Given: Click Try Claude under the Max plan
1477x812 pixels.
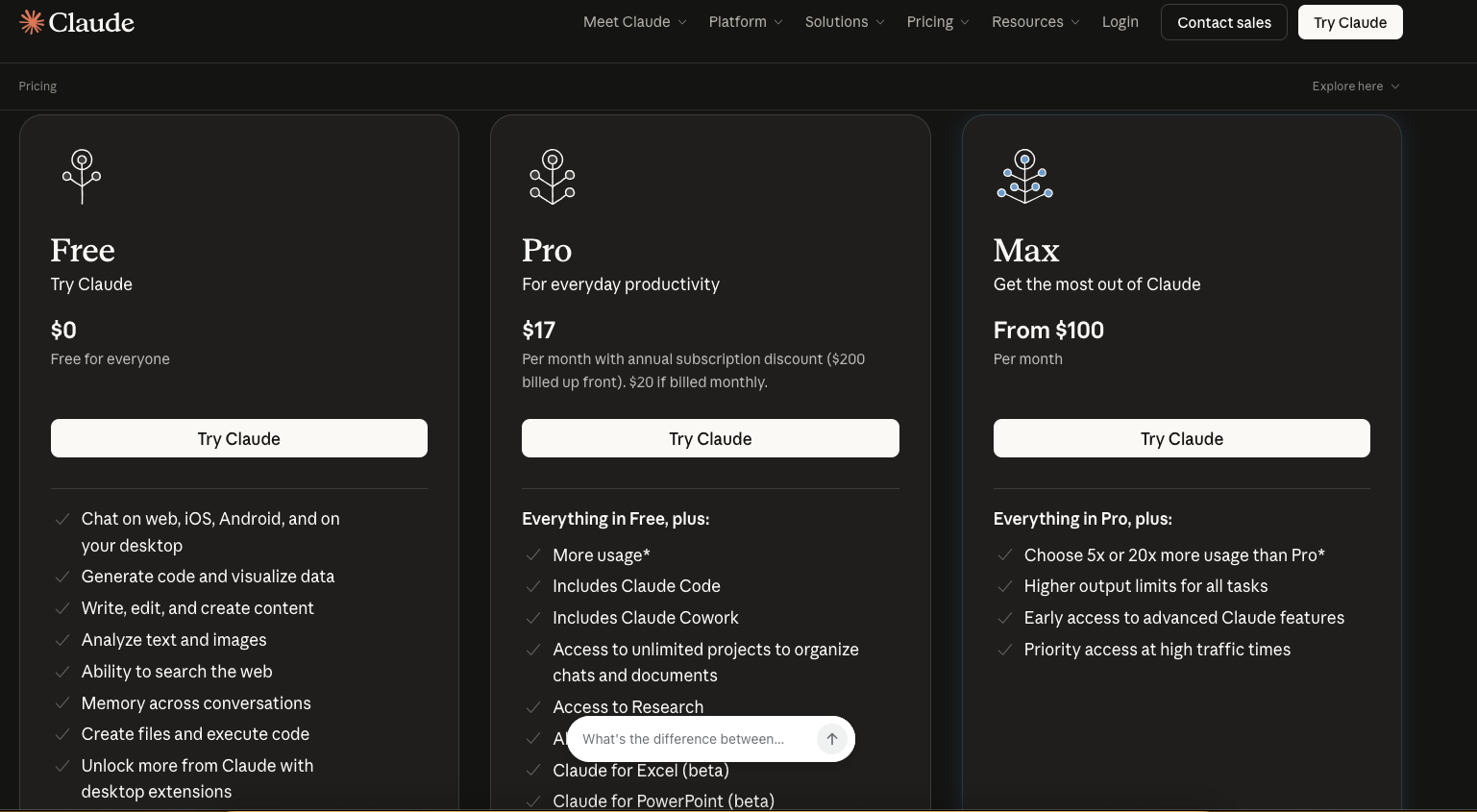Looking at the screenshot, I should (1181, 438).
